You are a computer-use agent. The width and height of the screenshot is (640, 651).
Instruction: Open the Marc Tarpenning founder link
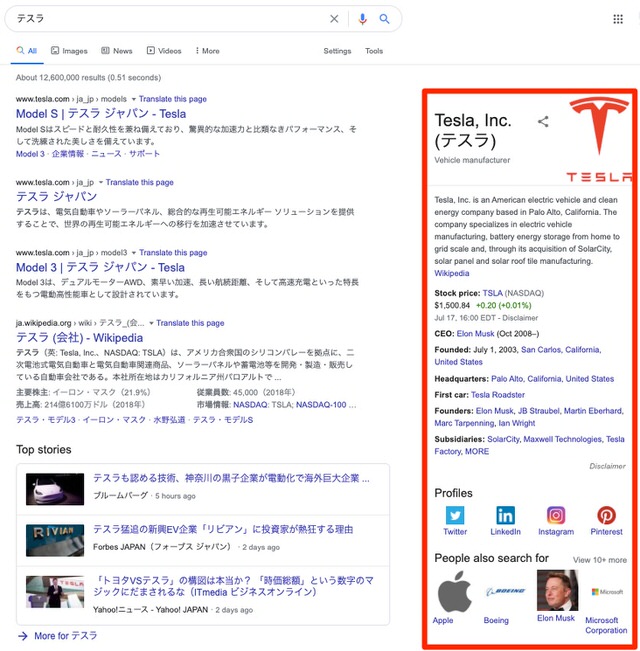tap(464, 423)
